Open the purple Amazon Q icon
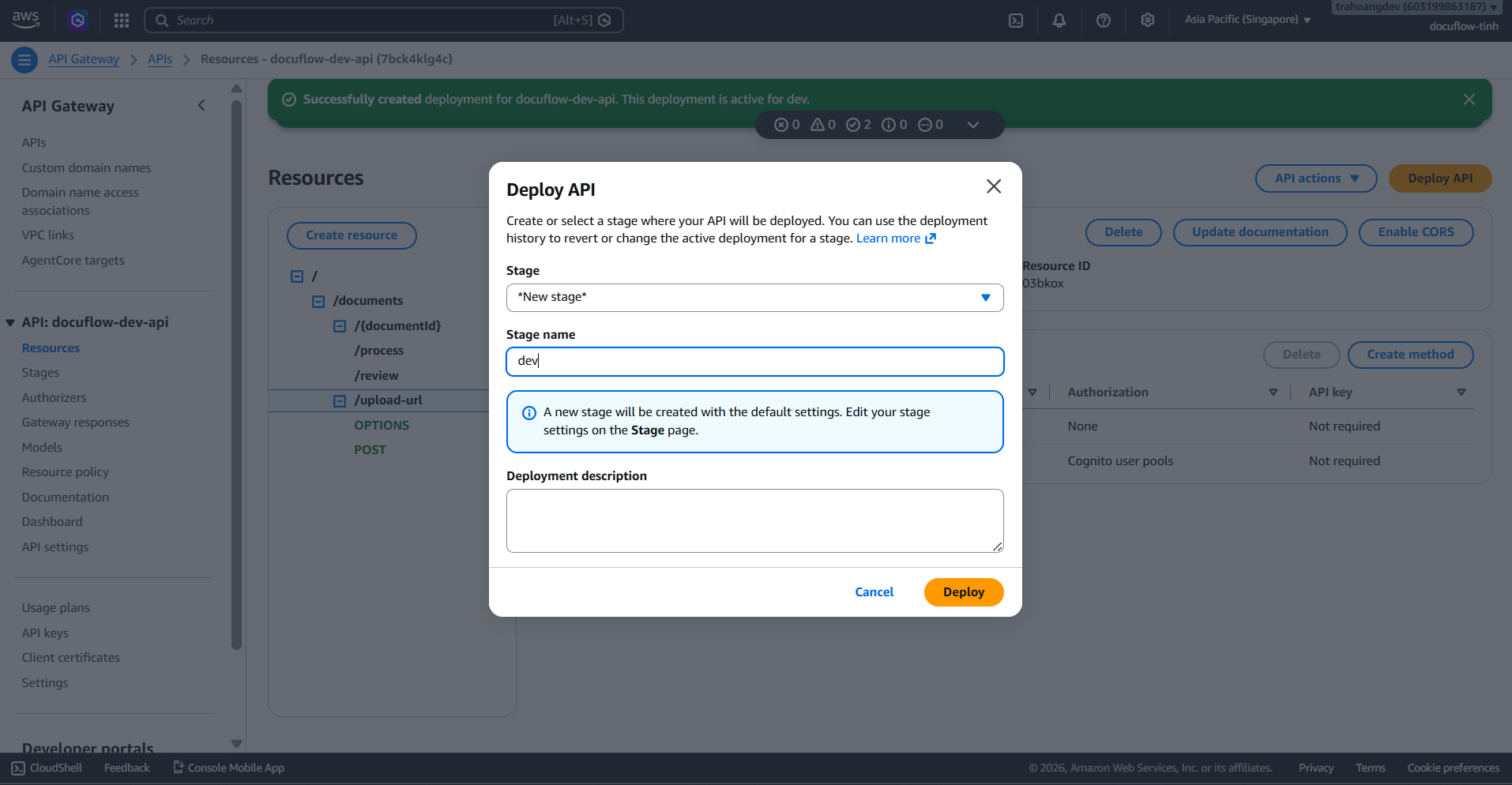This screenshot has width=1512, height=785. tap(77, 21)
